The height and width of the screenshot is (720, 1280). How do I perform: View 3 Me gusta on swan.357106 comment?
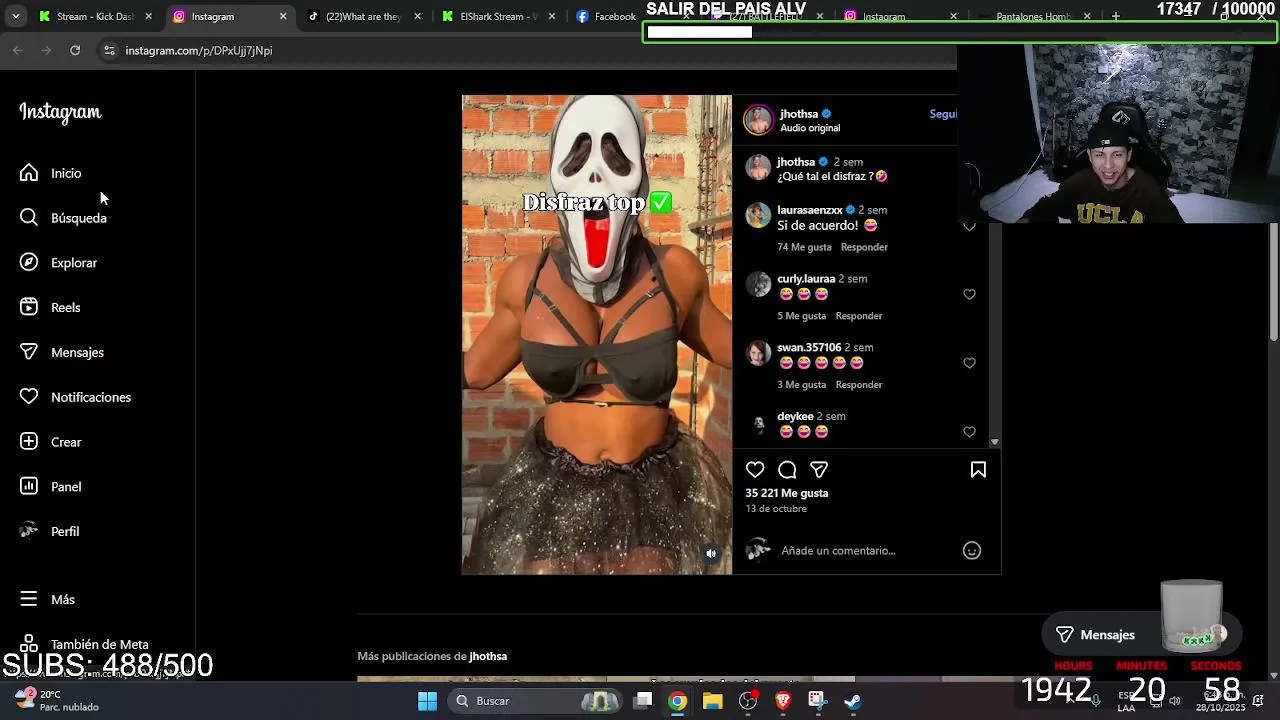pos(802,385)
